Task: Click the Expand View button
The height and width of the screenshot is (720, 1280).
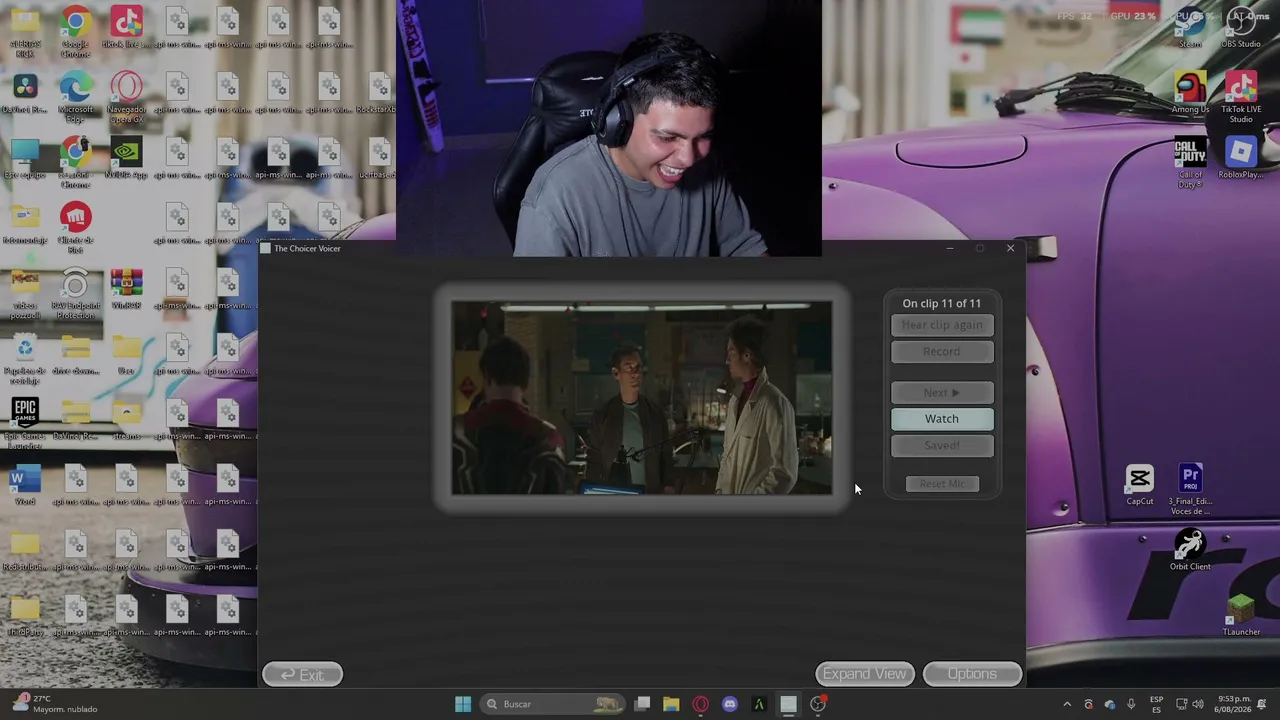Action: pyautogui.click(x=865, y=674)
